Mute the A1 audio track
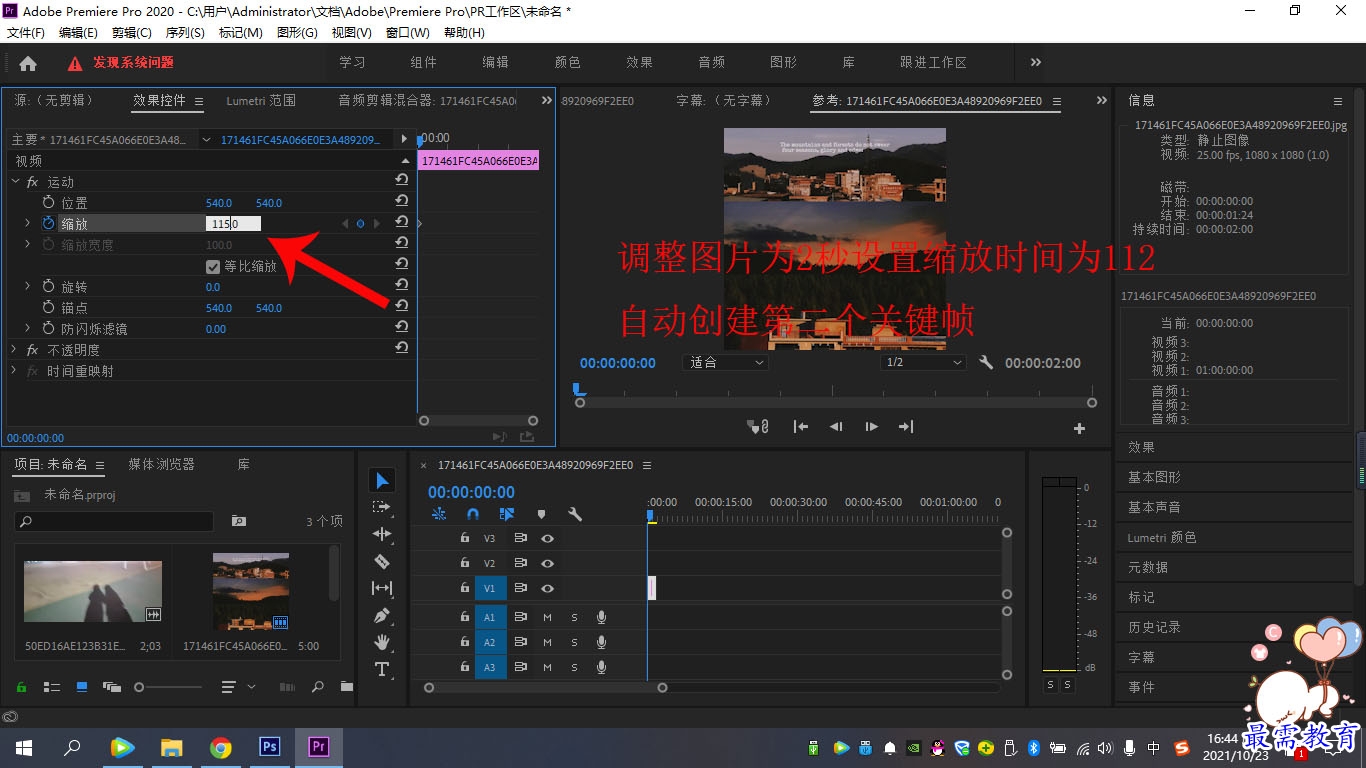Screen dimensions: 1366x768 click(547, 617)
